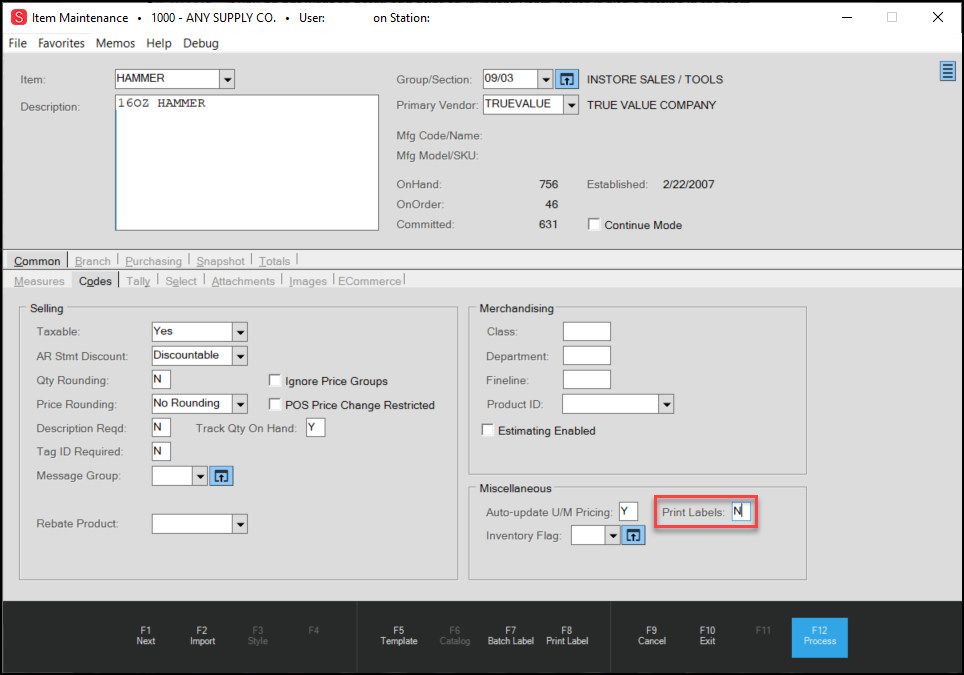The image size is (964, 675).
Task: Click the Inventory Flag lookup icon
Action: 633,535
